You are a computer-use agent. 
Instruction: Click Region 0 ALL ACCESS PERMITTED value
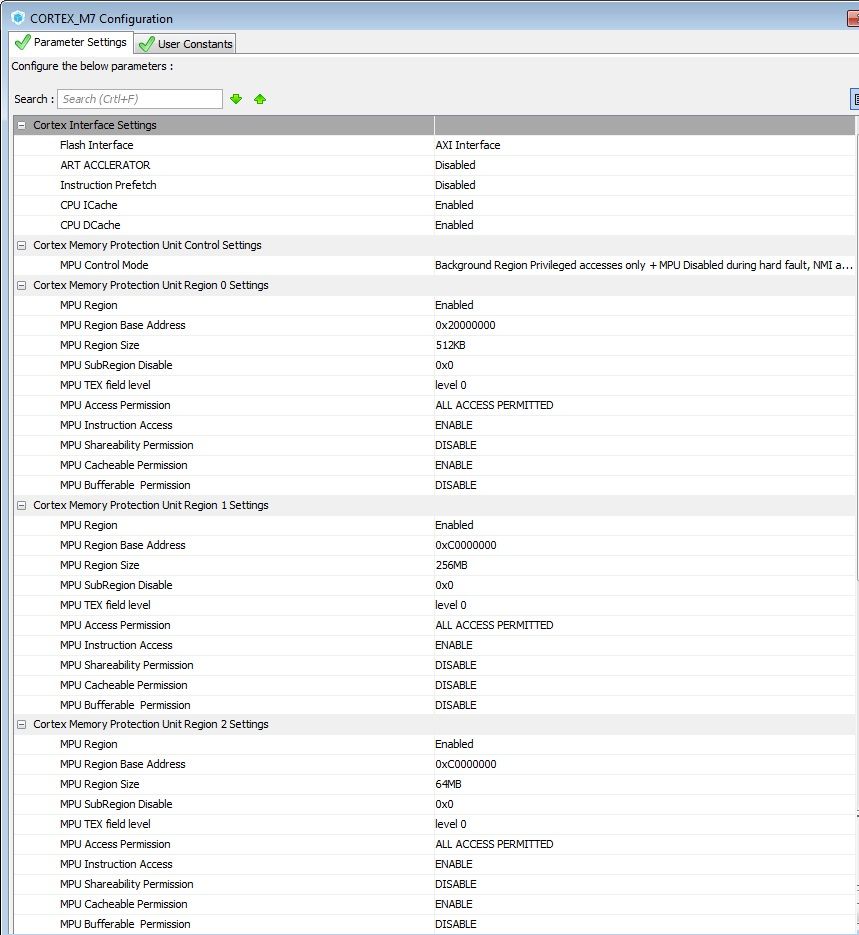coord(494,405)
